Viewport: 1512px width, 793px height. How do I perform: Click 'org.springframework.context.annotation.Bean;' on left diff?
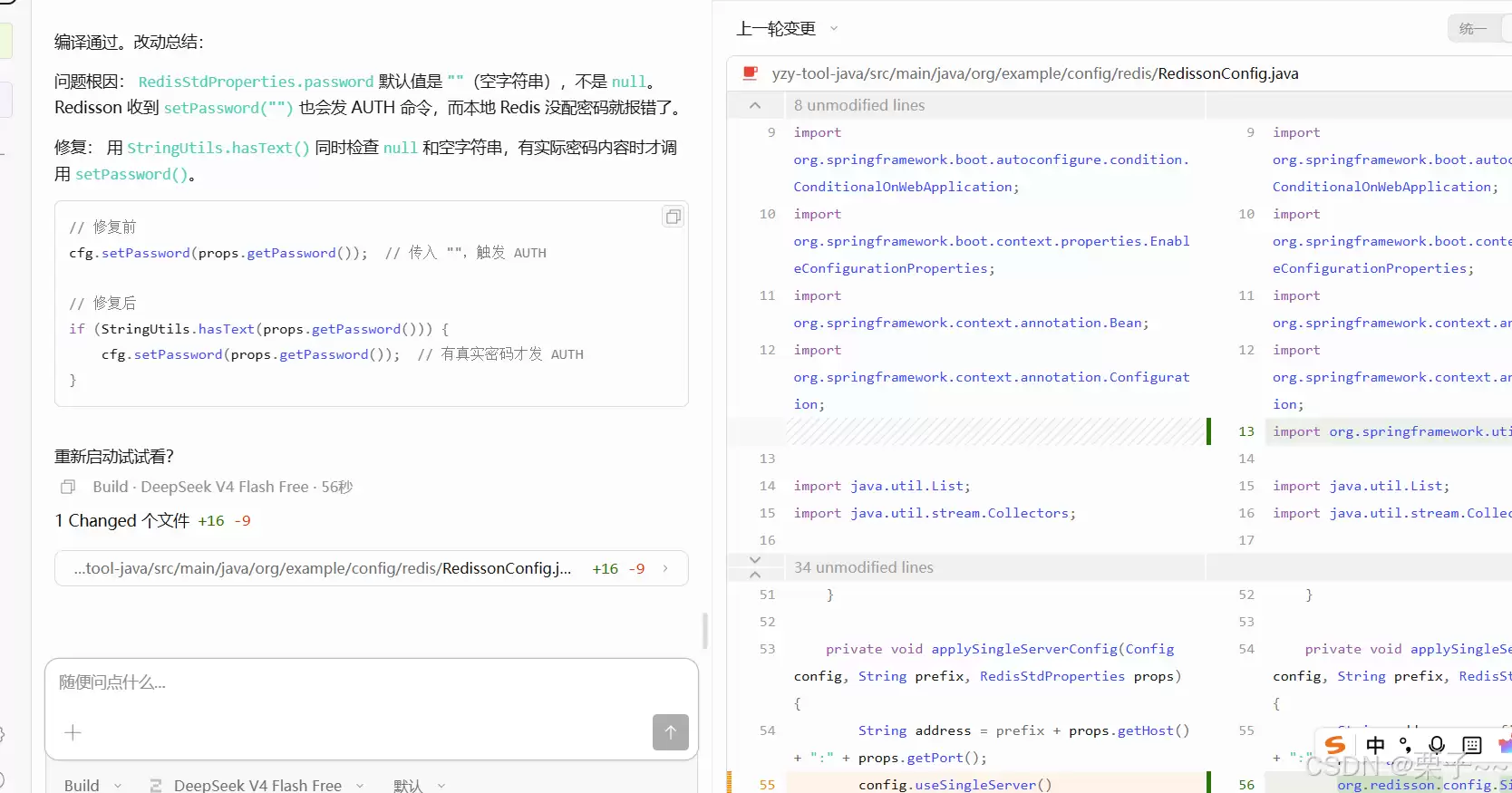[971, 323]
